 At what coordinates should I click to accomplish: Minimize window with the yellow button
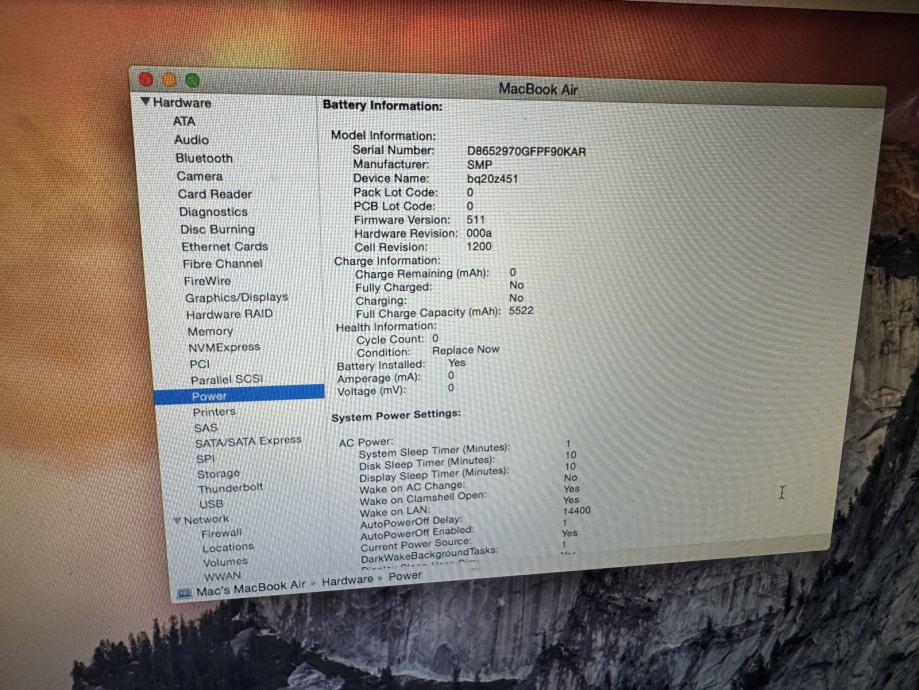[x=169, y=80]
